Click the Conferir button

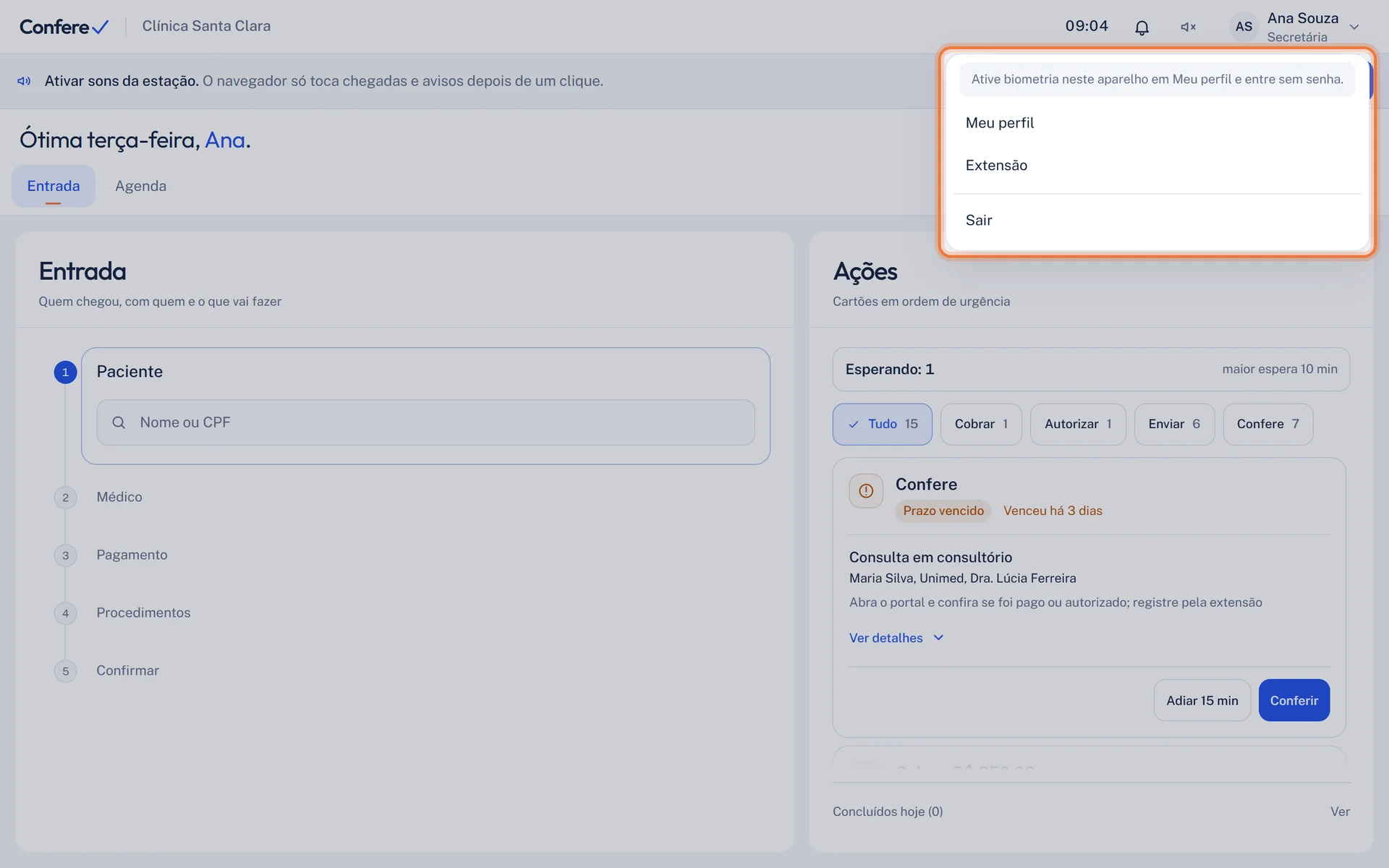tap(1294, 700)
